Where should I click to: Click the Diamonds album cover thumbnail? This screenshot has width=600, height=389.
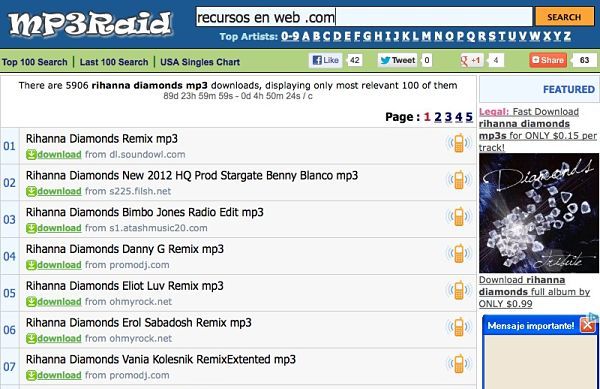click(x=539, y=213)
